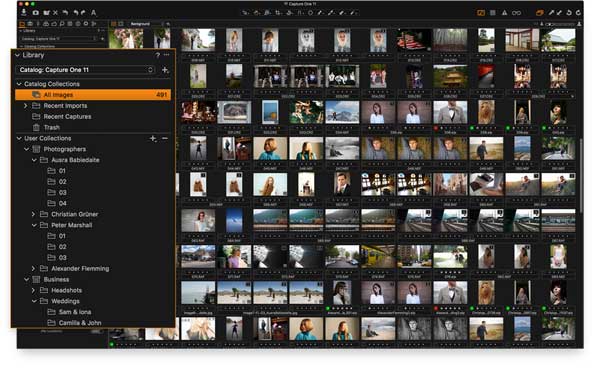Collapse the Library panel chevron
The width and height of the screenshot is (600, 372).
click(17, 55)
